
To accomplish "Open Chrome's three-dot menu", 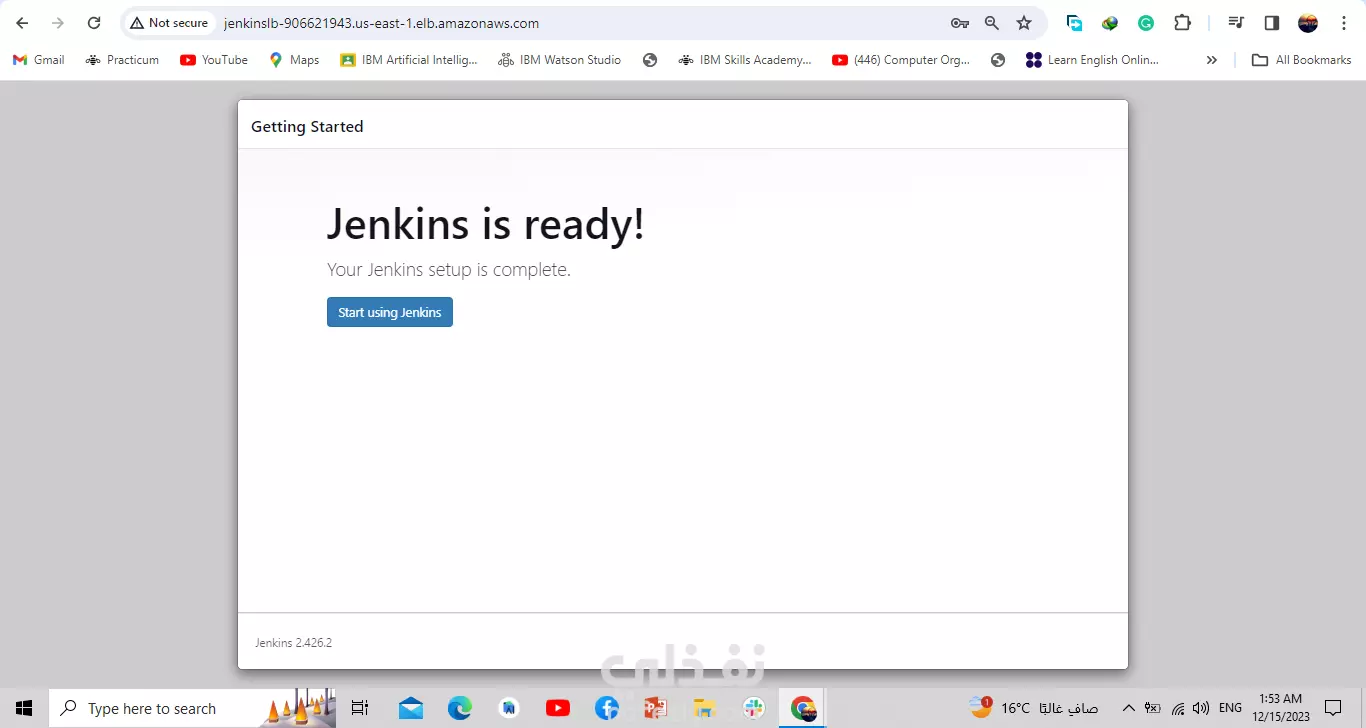I will 1344,22.
